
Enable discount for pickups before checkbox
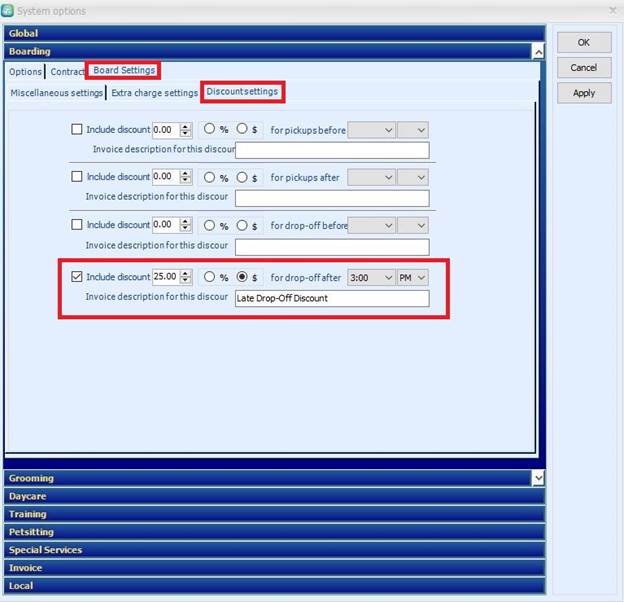(x=76, y=129)
